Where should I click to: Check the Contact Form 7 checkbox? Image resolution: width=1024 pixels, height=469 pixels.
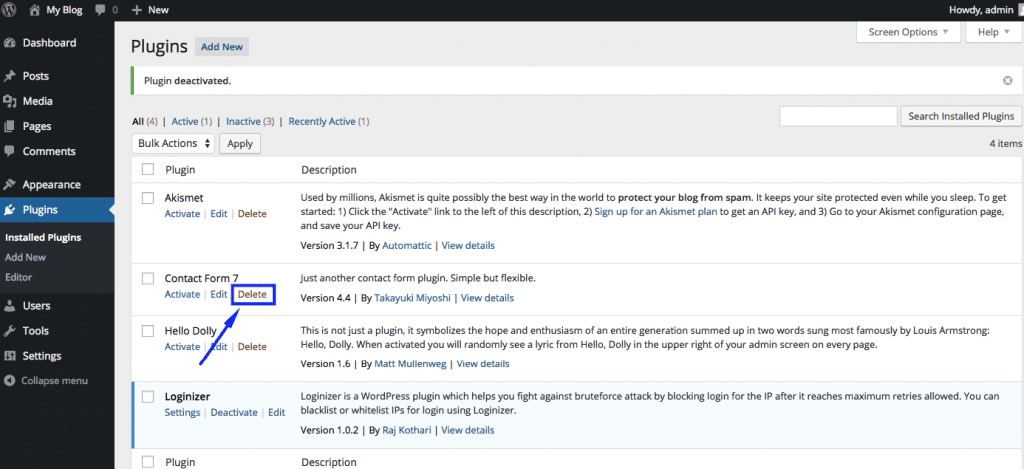coord(148,278)
